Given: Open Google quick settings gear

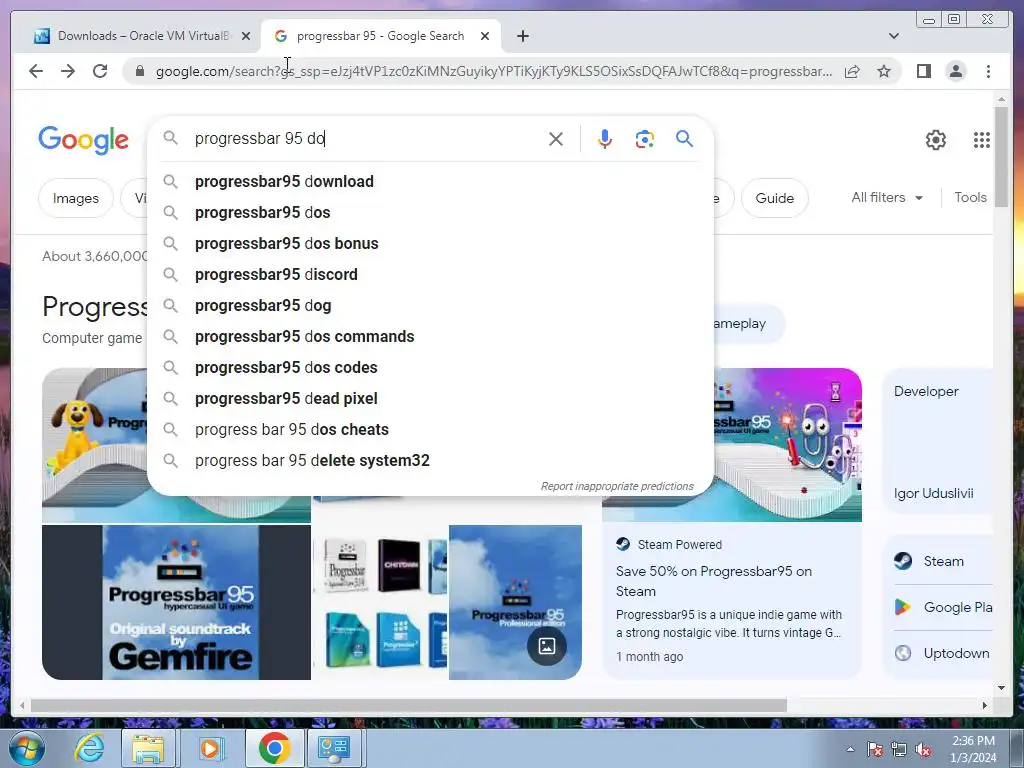Looking at the screenshot, I should 936,140.
